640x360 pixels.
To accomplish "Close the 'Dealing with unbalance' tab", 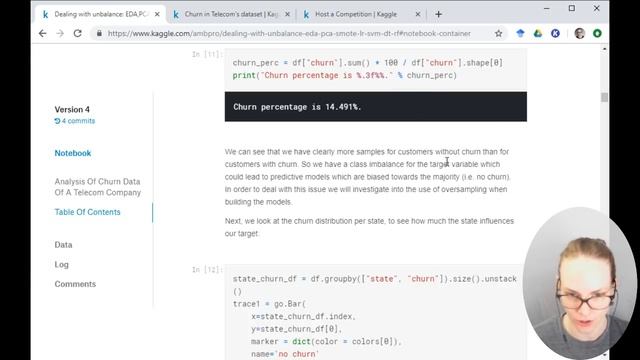I will (157, 14).
